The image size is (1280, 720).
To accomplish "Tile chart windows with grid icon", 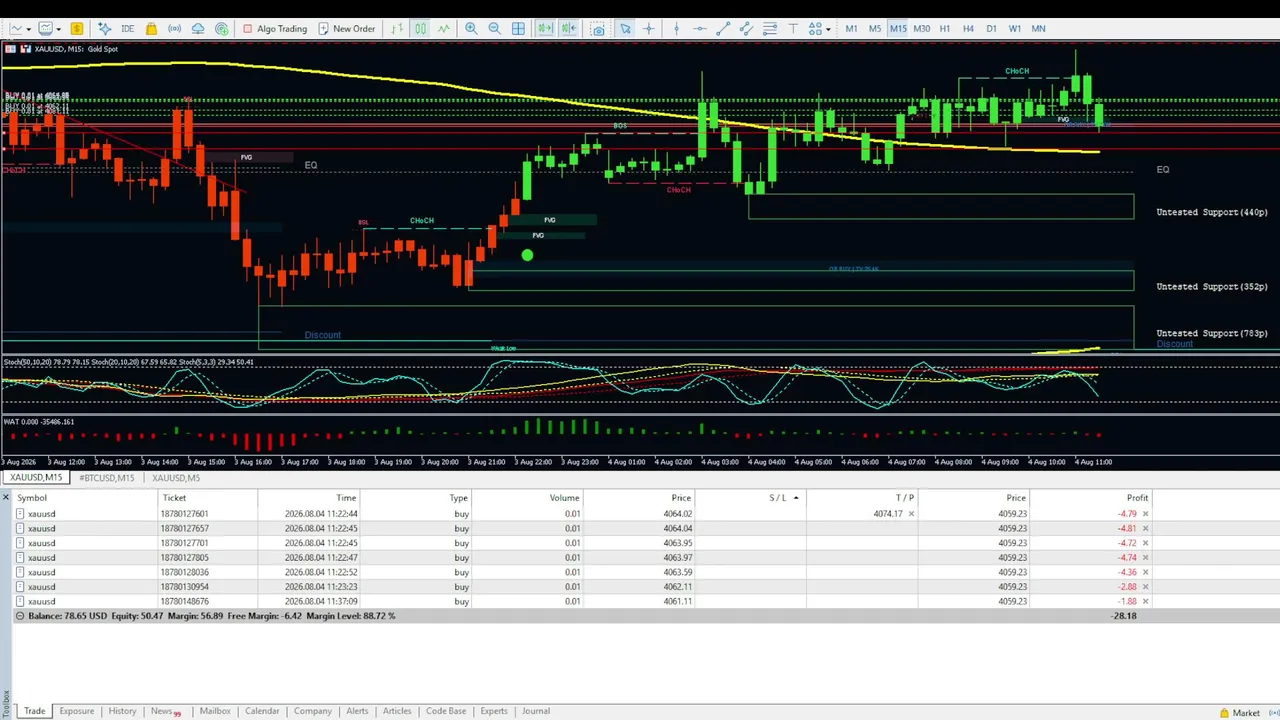I will [x=518, y=29].
